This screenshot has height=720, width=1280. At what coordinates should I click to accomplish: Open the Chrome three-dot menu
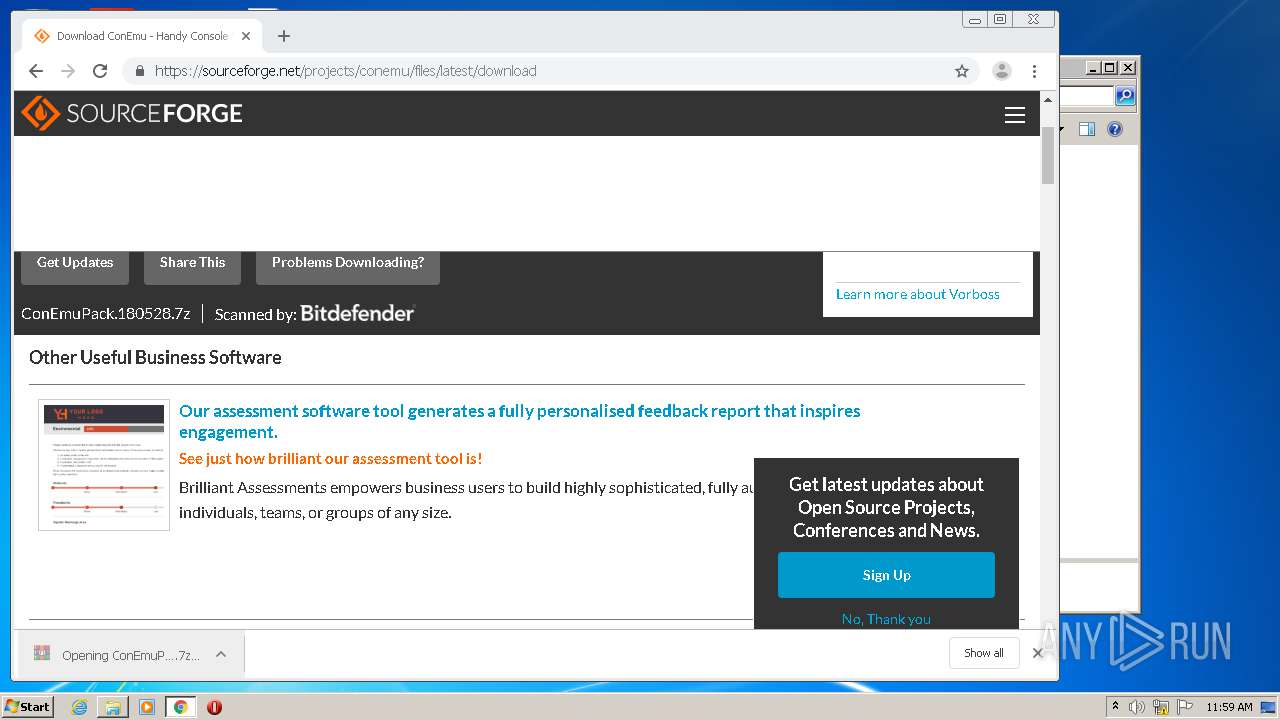click(1034, 71)
